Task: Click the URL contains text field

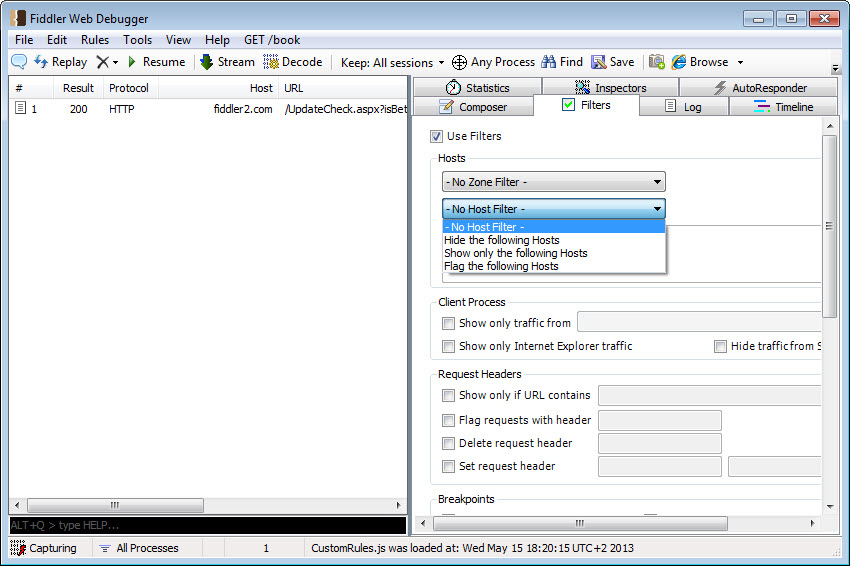Action: coord(710,395)
